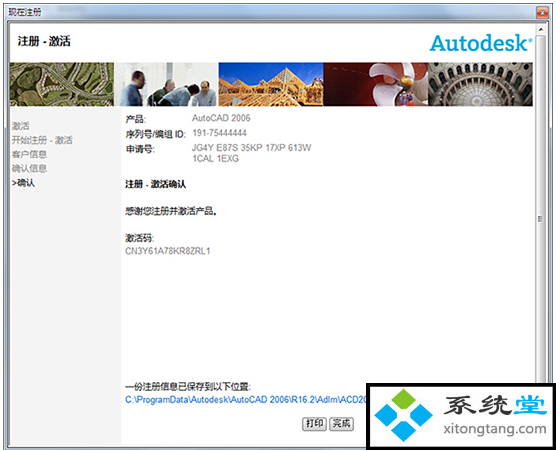Click the 完成 (Finish) button
The width and height of the screenshot is (556, 450).
tap(341, 424)
